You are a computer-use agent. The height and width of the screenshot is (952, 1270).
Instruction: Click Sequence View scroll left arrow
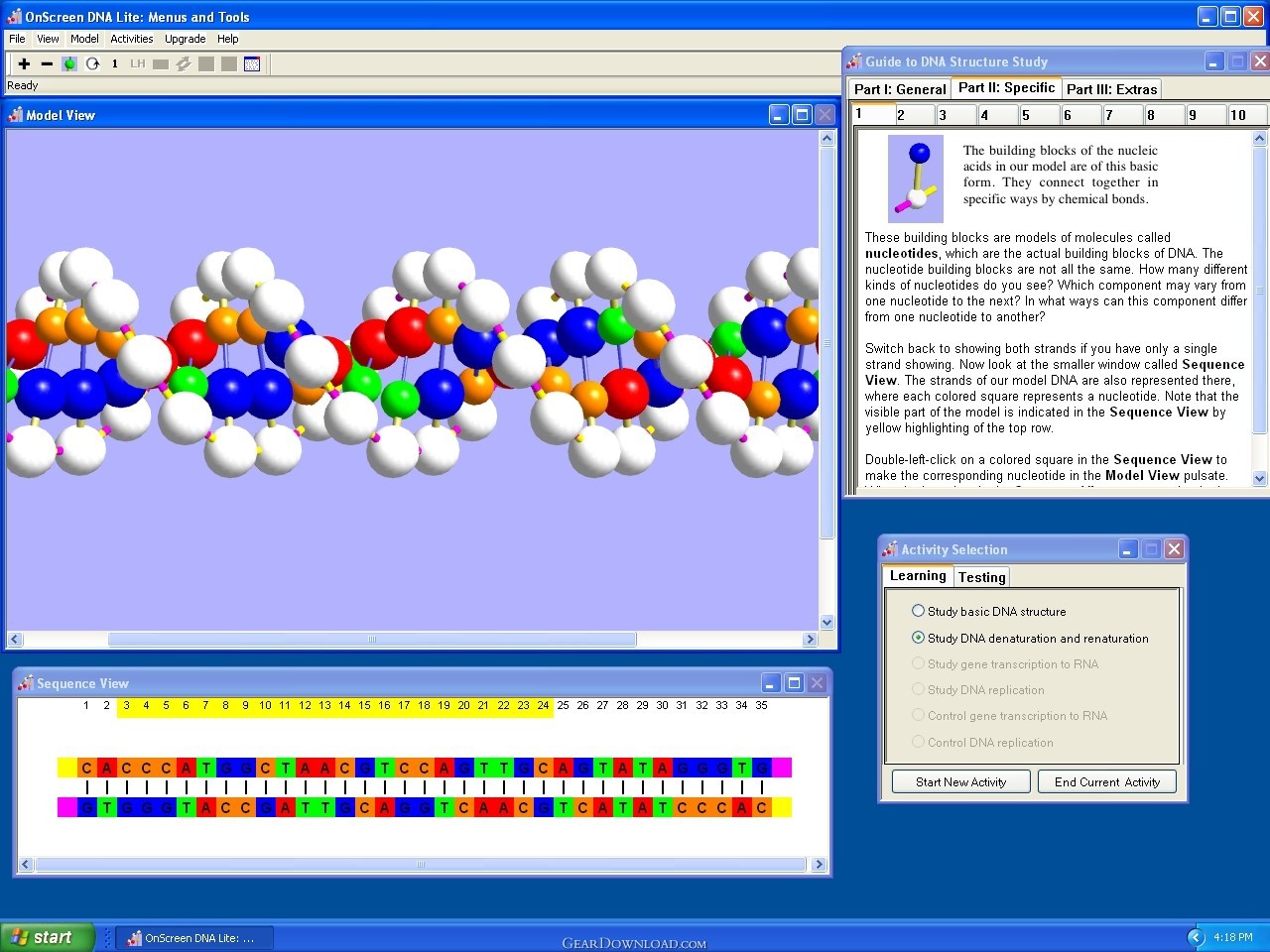pyautogui.click(x=26, y=865)
